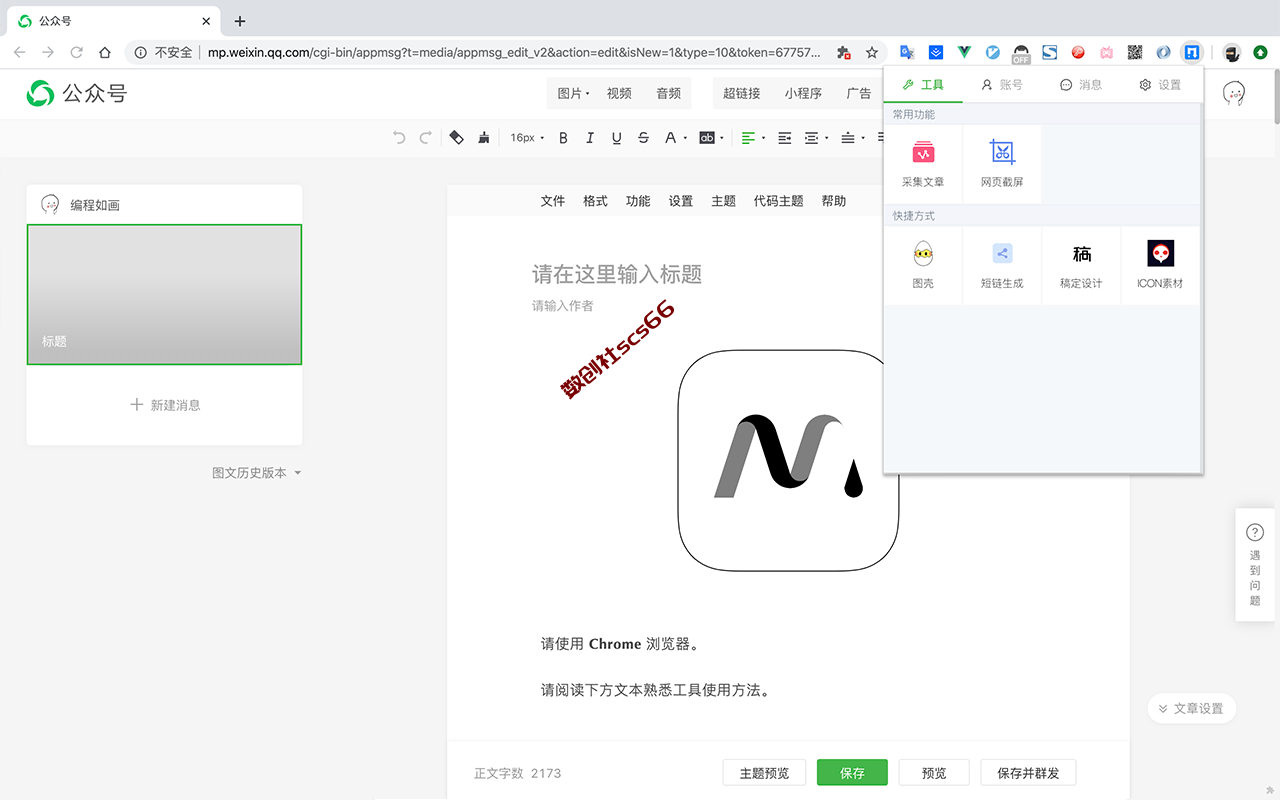The height and width of the screenshot is (800, 1280).
Task: Open the 图片 insert dropdown
Action: tap(573, 93)
